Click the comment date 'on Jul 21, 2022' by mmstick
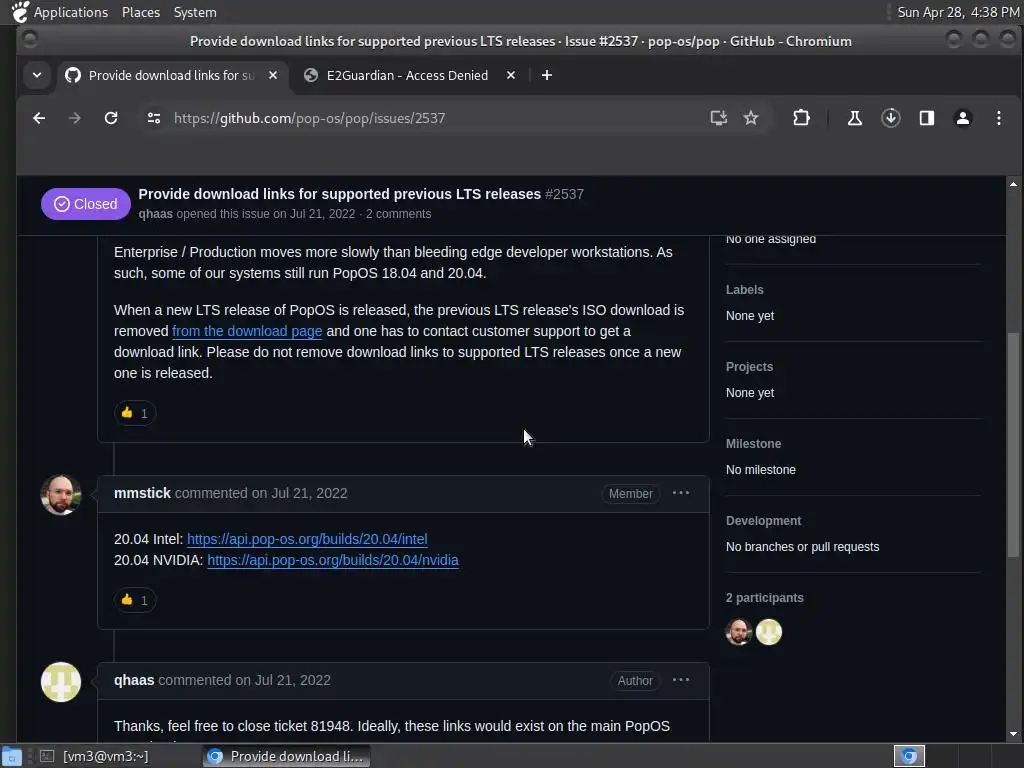The width and height of the screenshot is (1024, 768). coord(300,493)
